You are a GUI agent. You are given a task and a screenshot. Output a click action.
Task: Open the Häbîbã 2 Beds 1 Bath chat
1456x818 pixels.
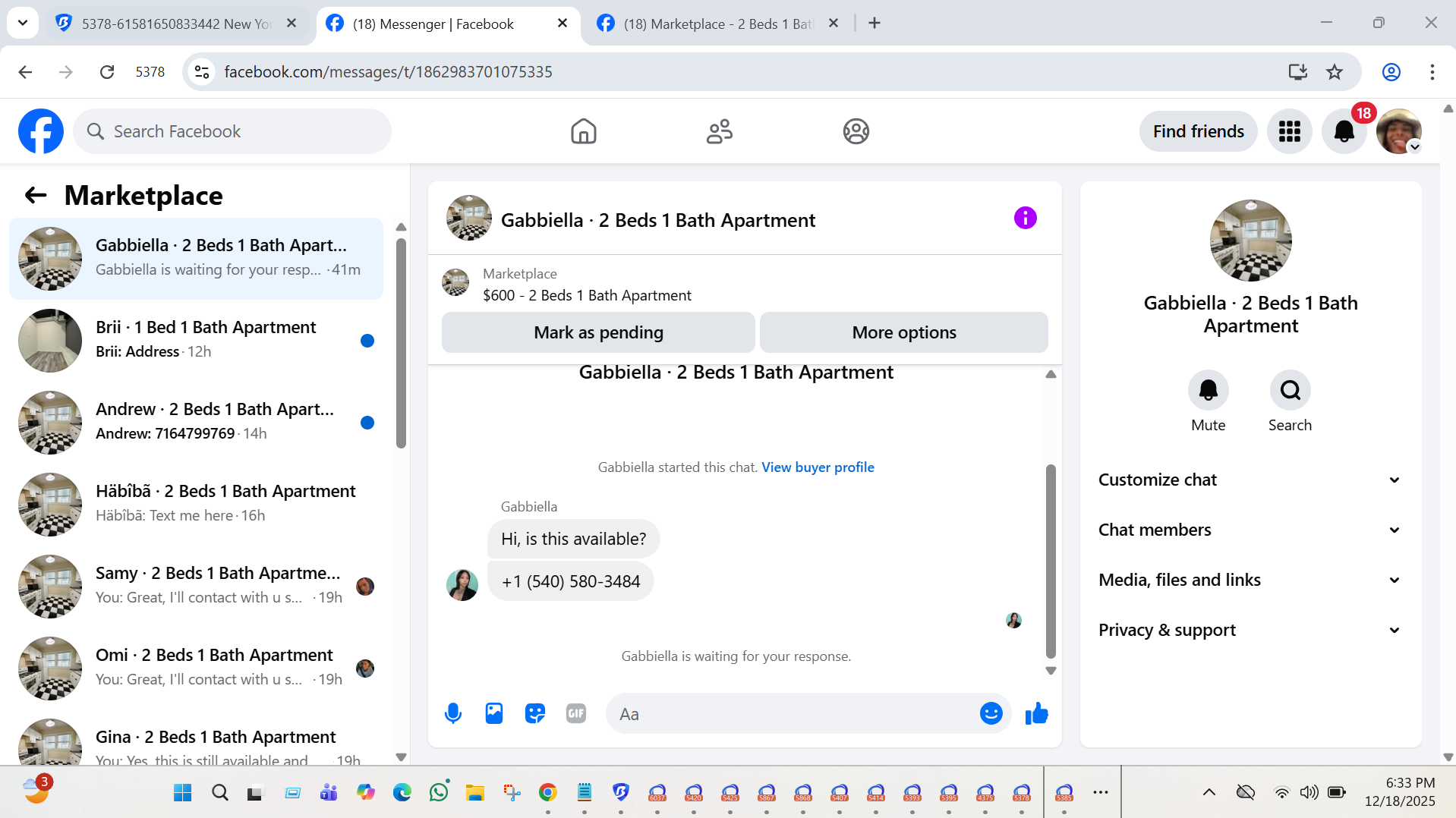pyautogui.click(x=196, y=505)
